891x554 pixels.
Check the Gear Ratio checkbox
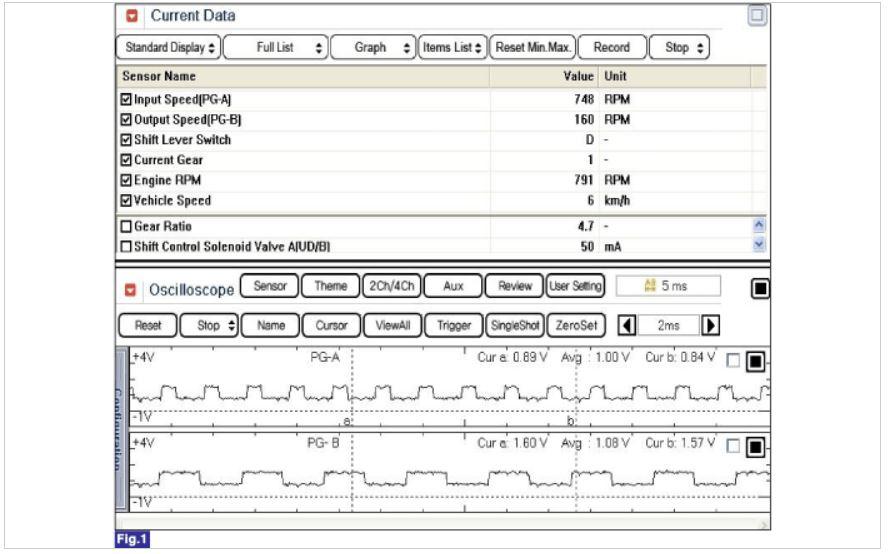[x=126, y=227]
